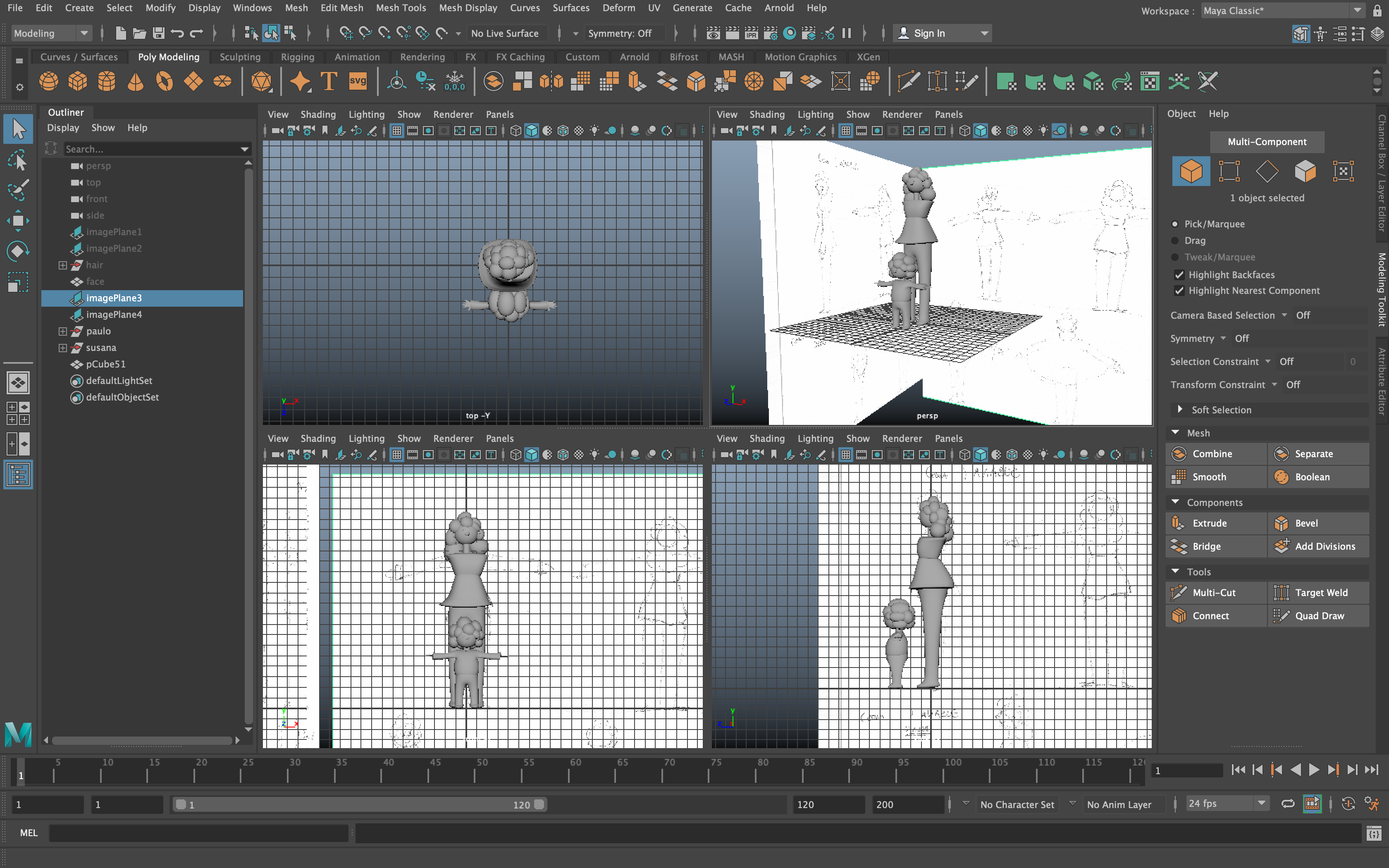Click the playback range slider bar
The image size is (1389, 868).
click(x=359, y=804)
